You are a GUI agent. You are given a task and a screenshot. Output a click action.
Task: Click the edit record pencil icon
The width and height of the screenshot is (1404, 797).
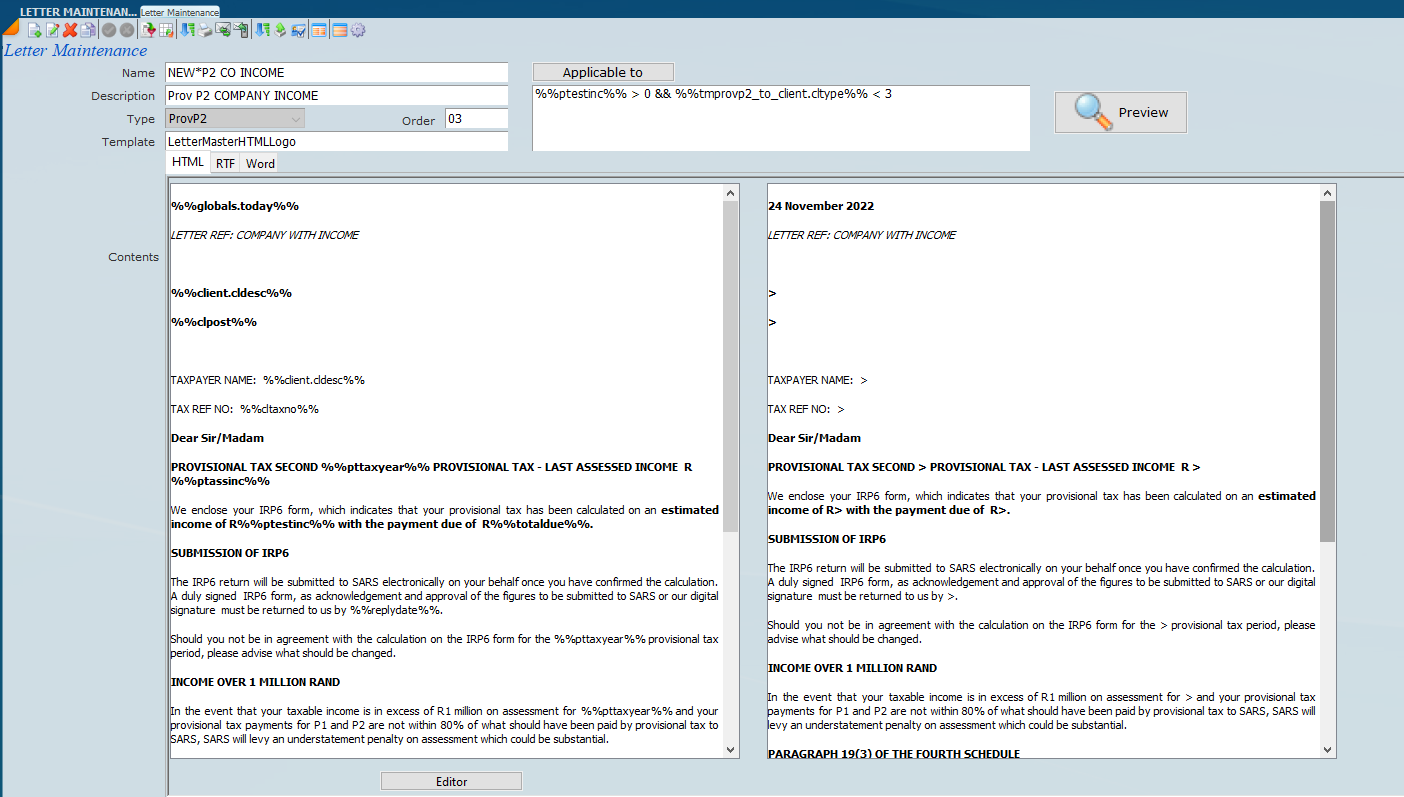52,30
